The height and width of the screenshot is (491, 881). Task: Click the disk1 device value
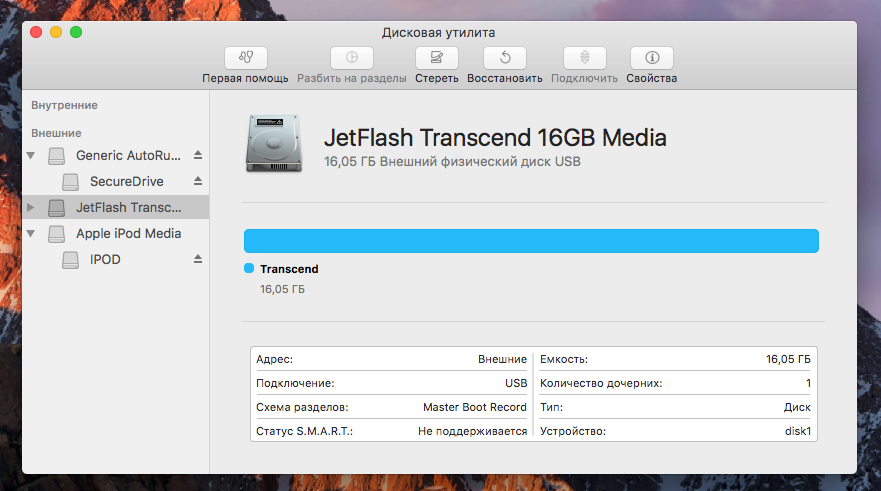pos(798,431)
